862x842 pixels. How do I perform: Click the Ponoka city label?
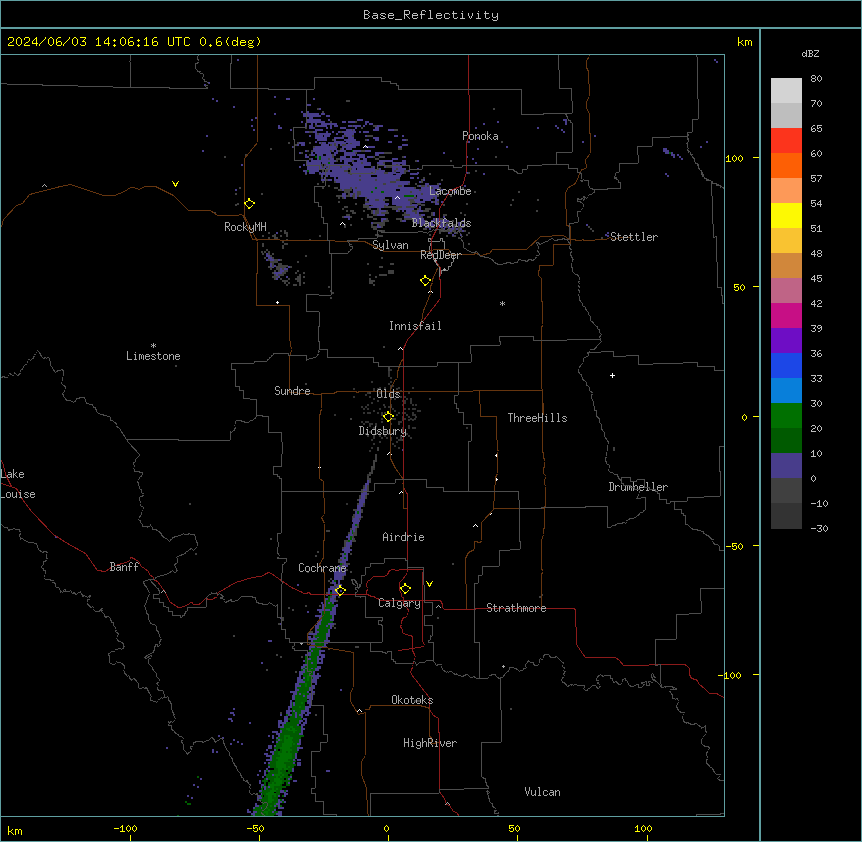coord(480,136)
